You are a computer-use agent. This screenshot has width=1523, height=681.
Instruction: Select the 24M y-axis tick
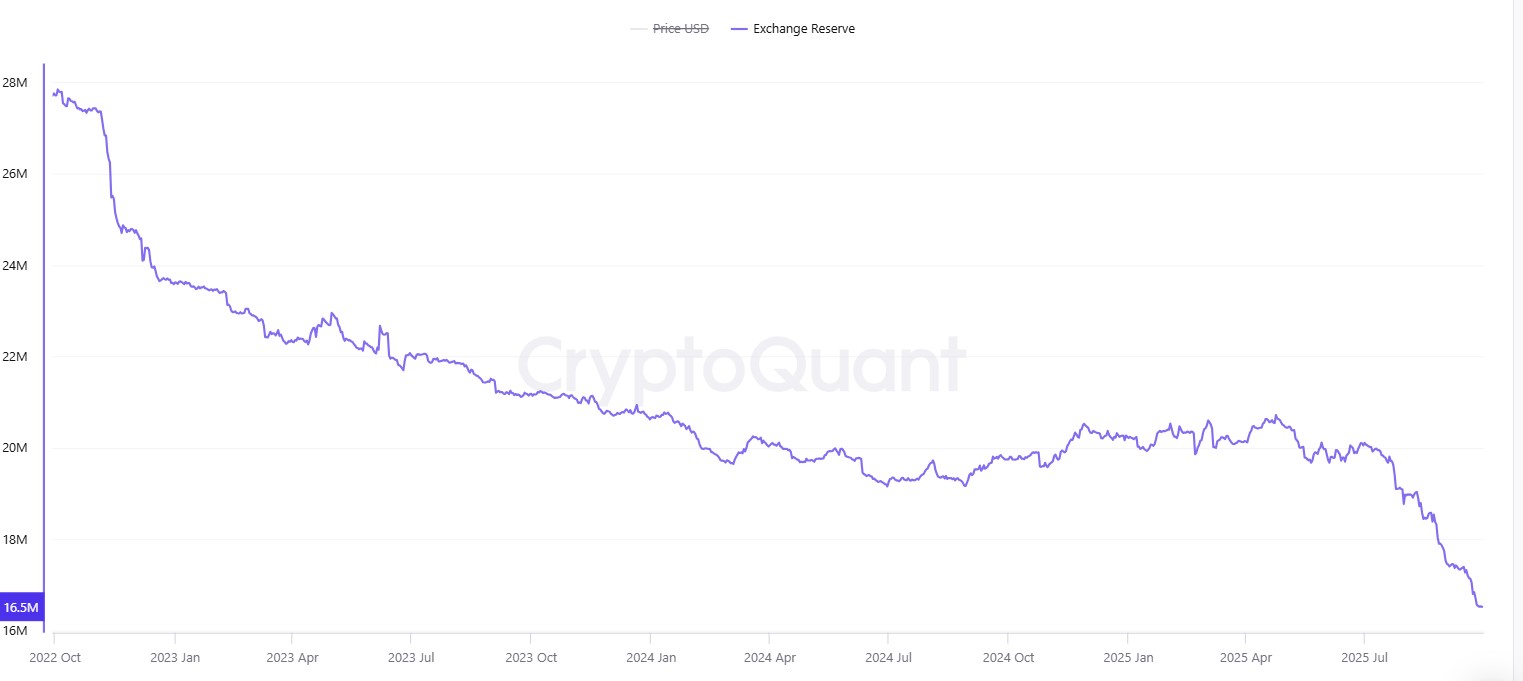pyautogui.click(x=16, y=265)
